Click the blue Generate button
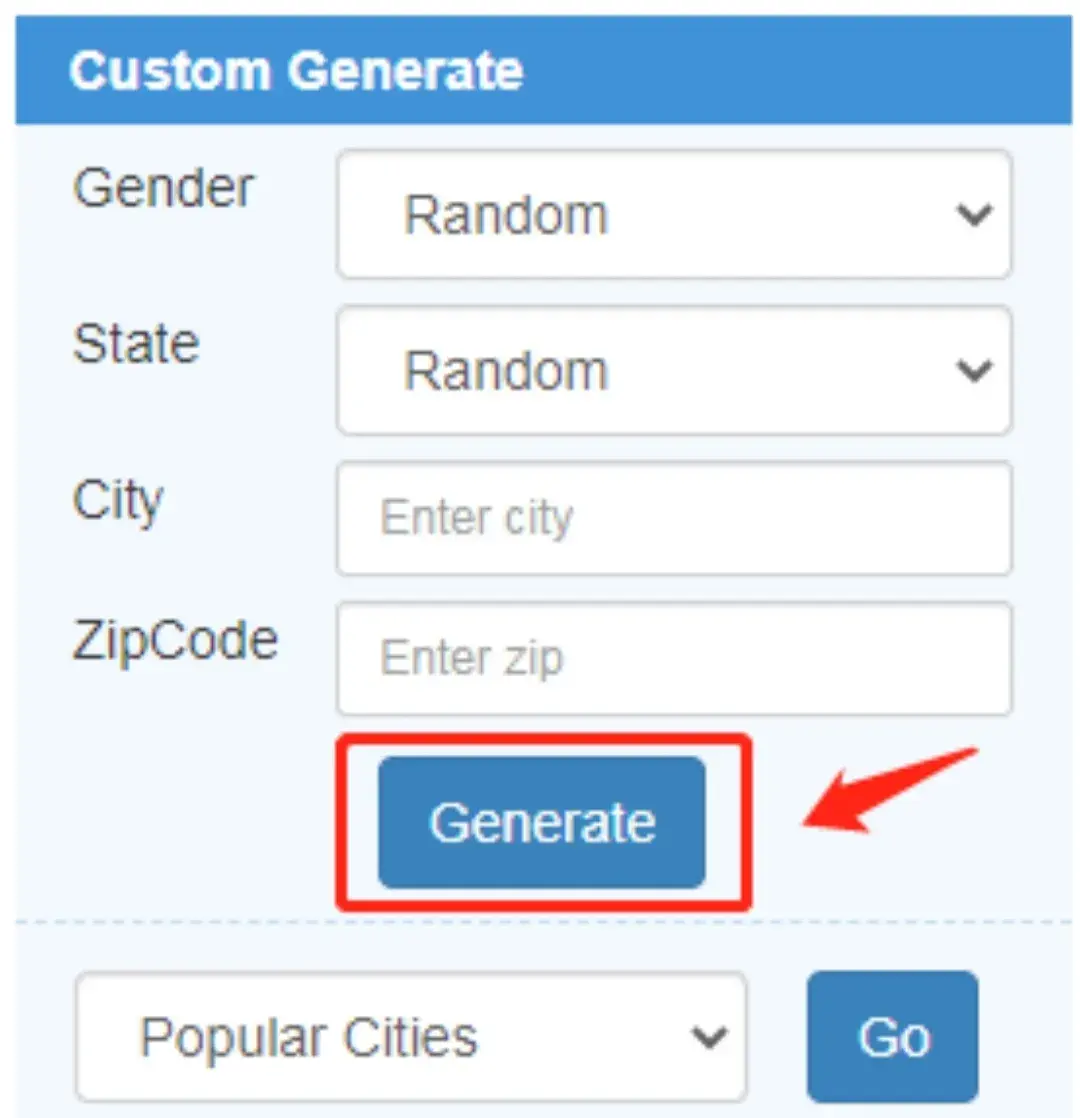This screenshot has height=1118, width=1080. 542,822
